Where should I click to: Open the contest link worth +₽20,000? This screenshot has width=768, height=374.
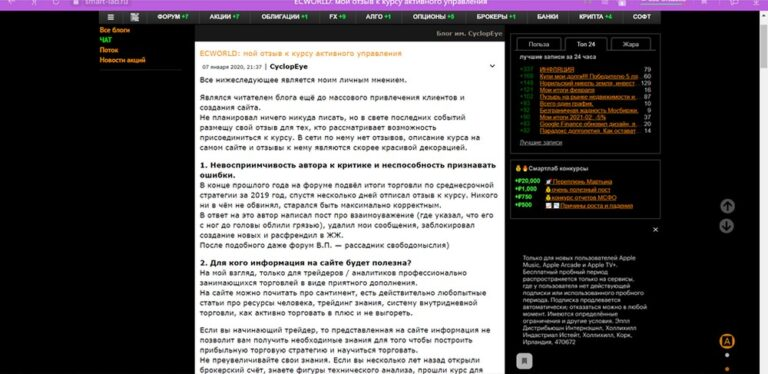pyautogui.click(x=582, y=182)
